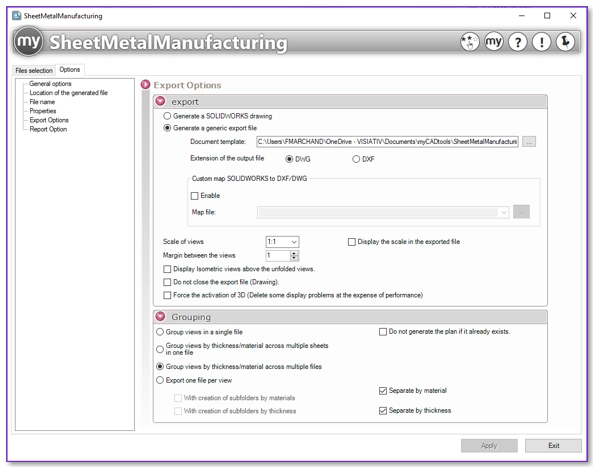
Task: Maximize the SheetMetalManufacturing window
Action: coord(547,16)
